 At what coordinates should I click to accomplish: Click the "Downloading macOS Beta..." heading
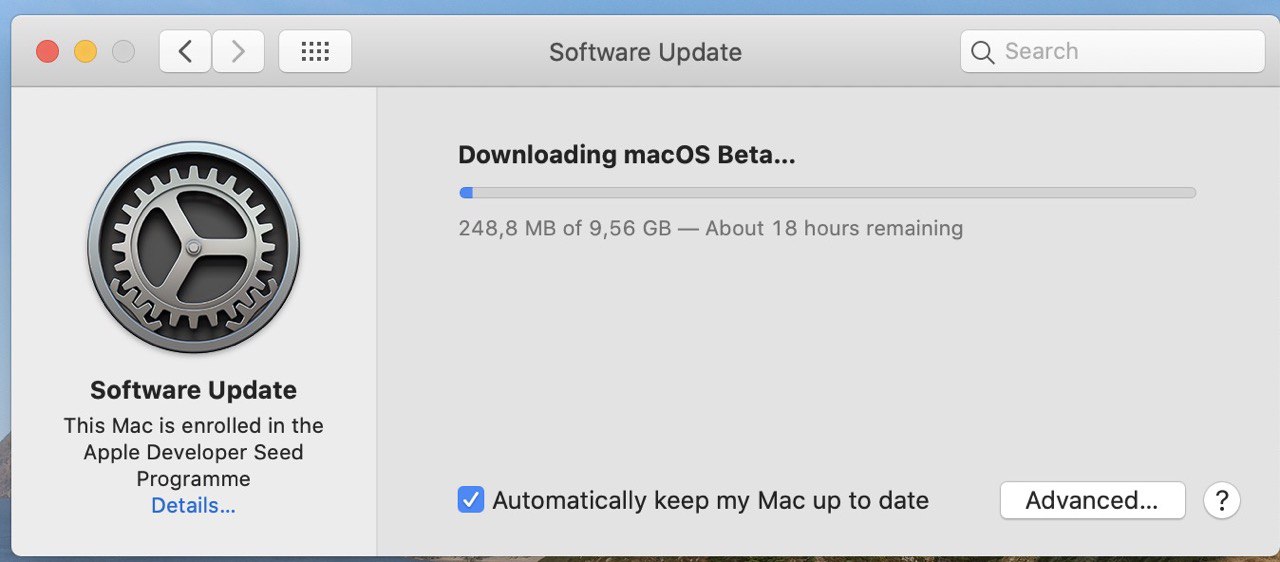click(627, 155)
